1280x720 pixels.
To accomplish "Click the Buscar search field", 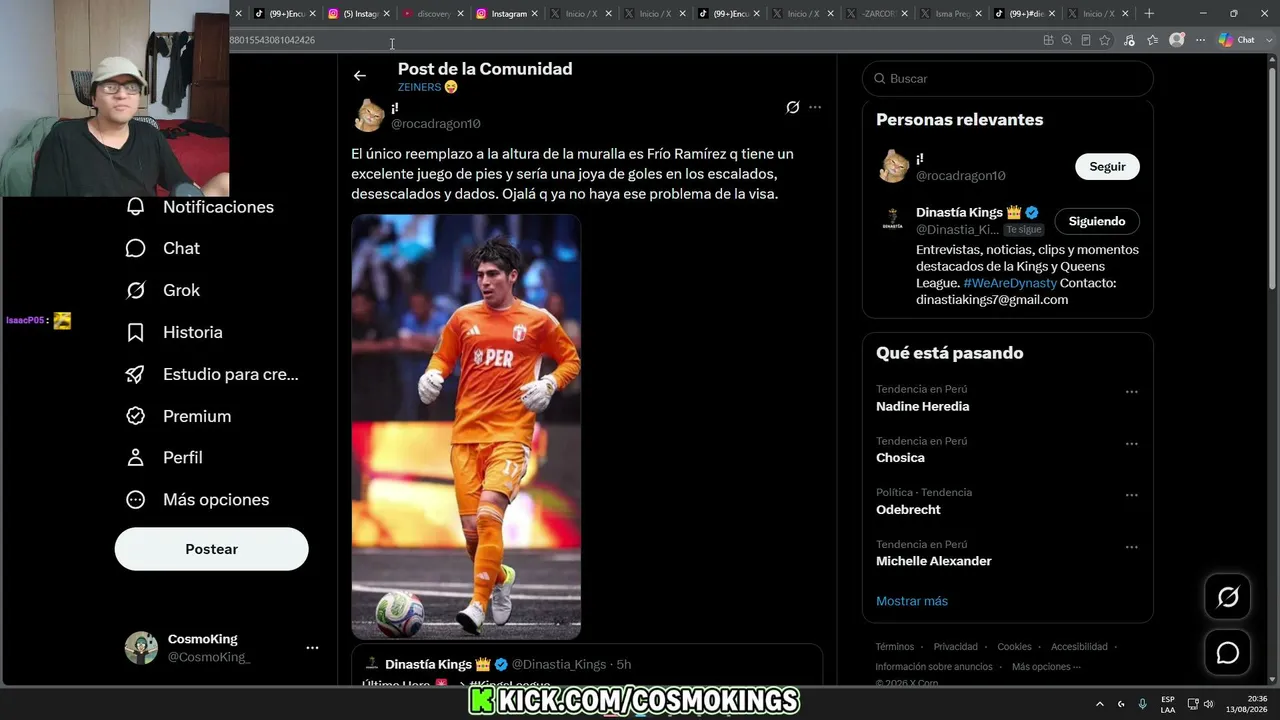I will (x=1008, y=78).
